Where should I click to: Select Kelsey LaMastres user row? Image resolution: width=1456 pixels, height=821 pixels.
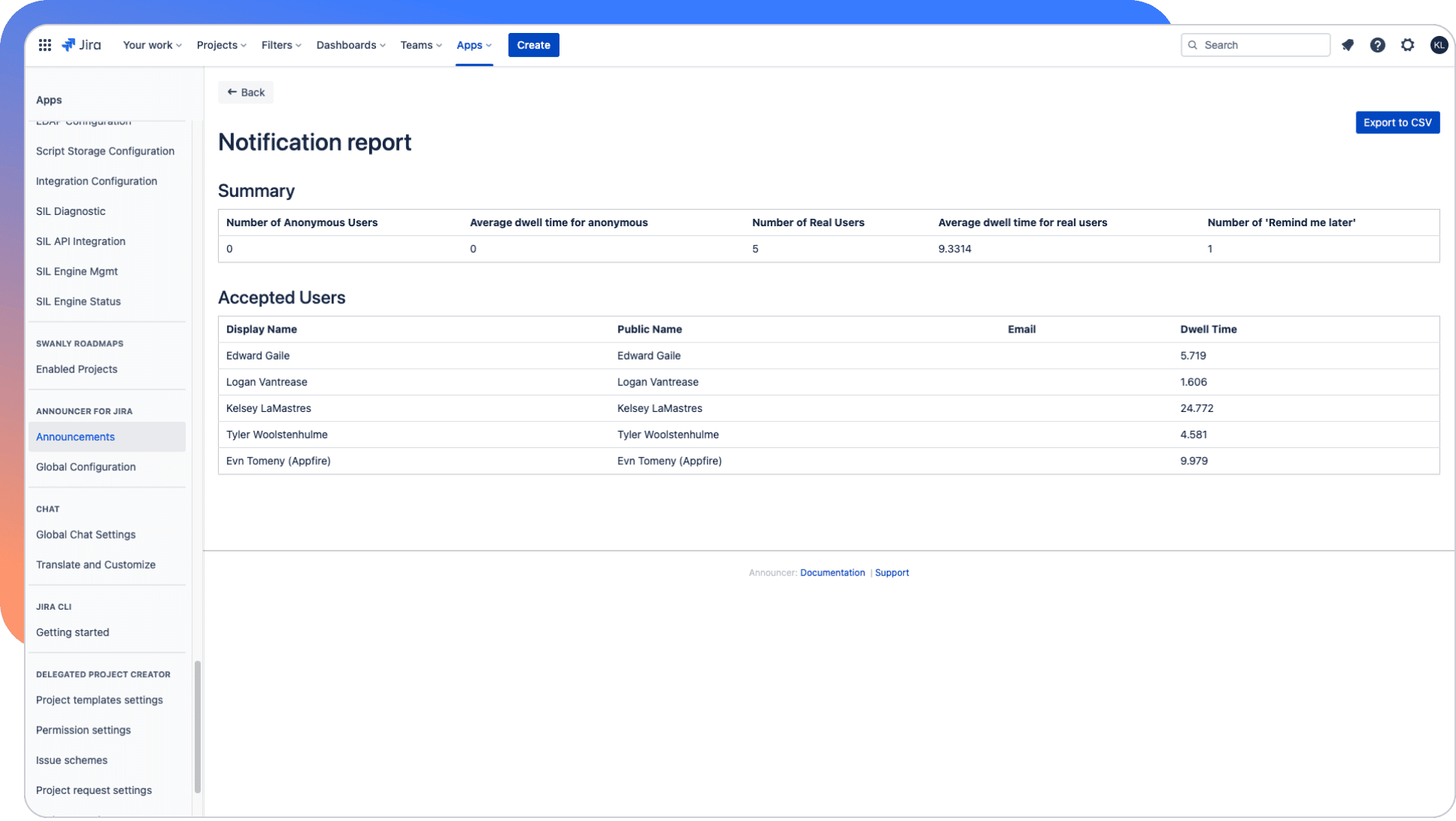pos(828,408)
